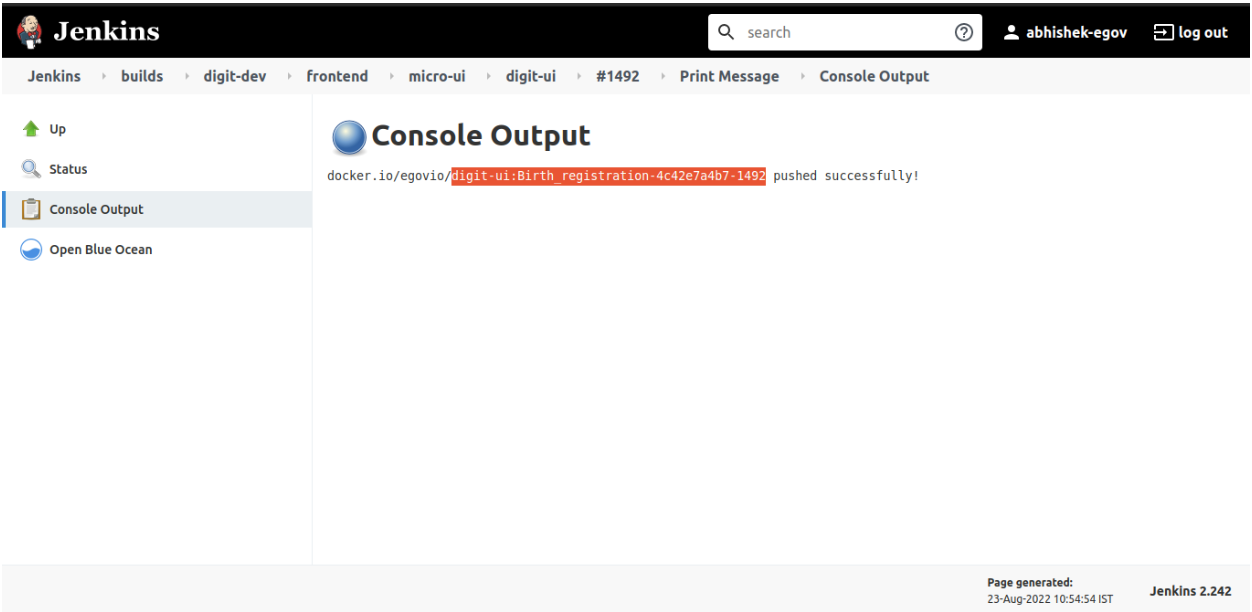The height and width of the screenshot is (612, 1252).
Task: Click the Jenkins butler logo icon
Action: [30, 32]
